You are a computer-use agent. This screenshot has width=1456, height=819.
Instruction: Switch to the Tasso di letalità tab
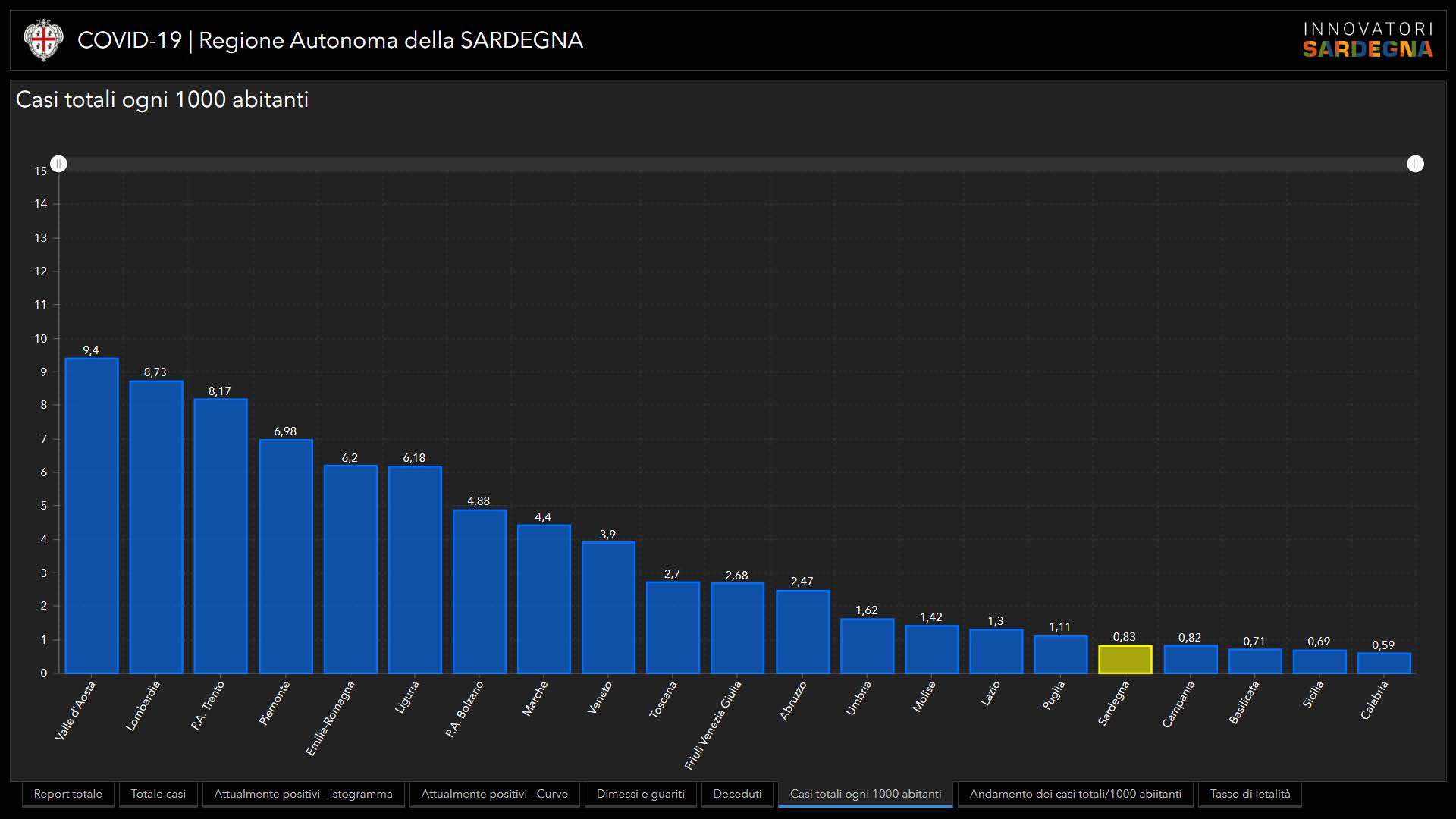click(1250, 794)
